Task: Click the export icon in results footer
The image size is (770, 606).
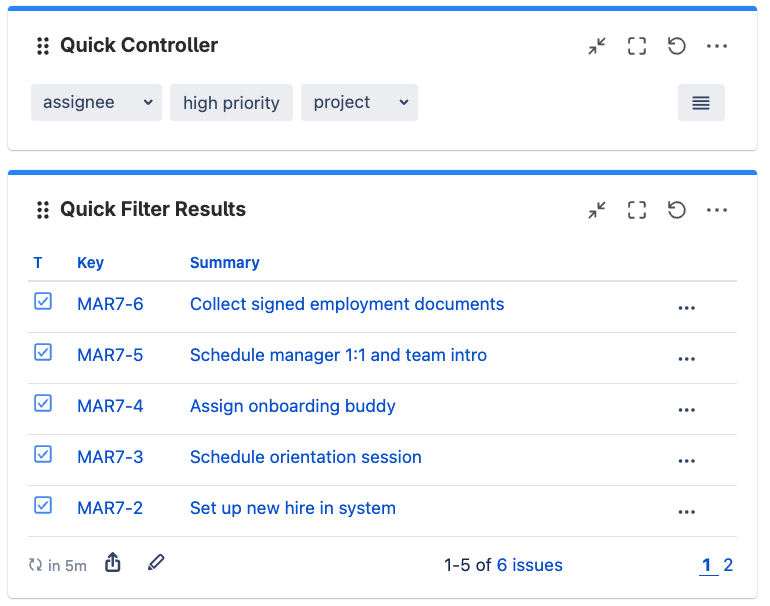Action: [x=113, y=564]
